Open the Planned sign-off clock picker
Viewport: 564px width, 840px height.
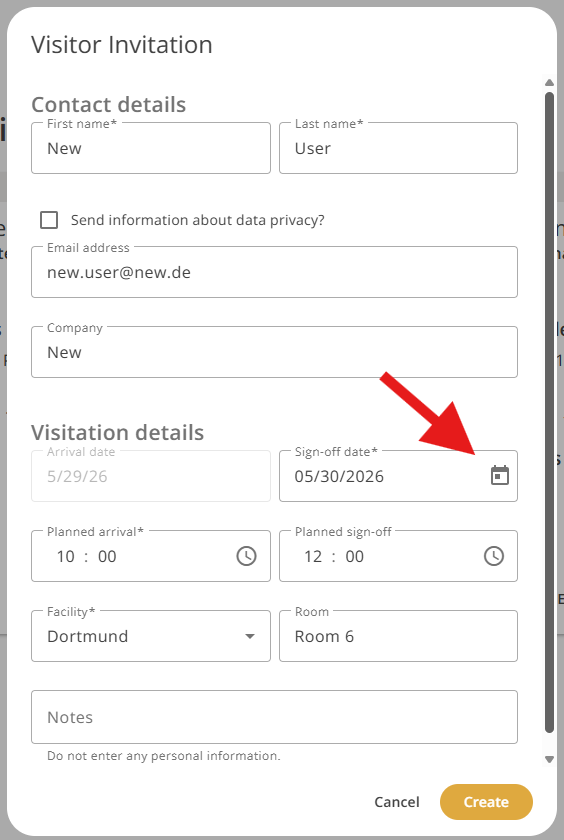(x=494, y=556)
